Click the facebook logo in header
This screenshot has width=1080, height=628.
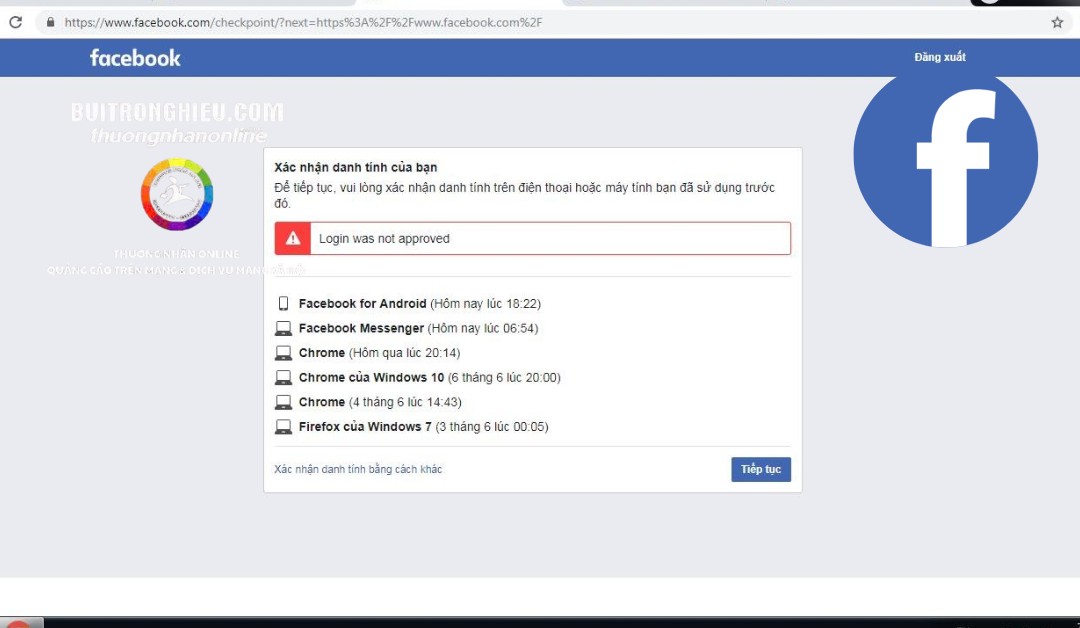tap(135, 58)
